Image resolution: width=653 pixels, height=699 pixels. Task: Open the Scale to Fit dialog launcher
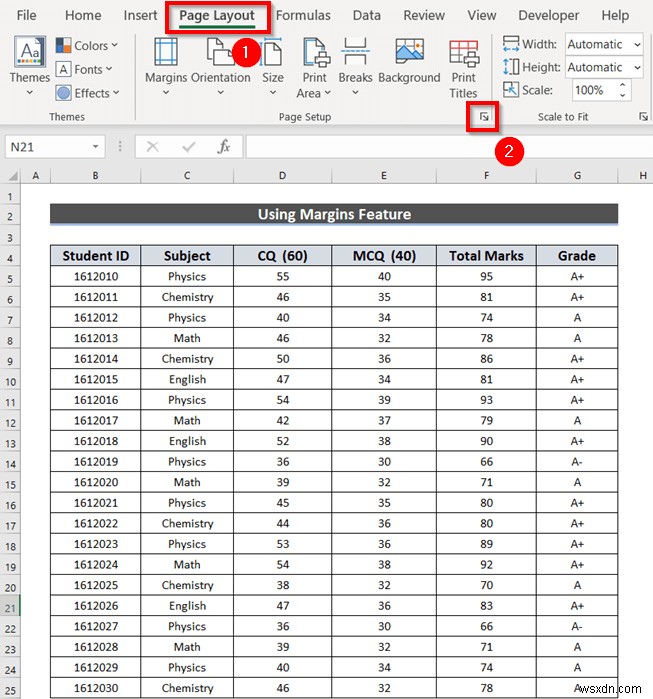coord(643,117)
